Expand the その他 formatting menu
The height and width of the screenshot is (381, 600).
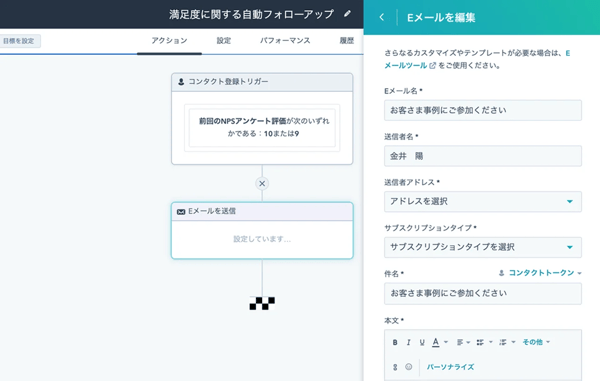click(536, 342)
